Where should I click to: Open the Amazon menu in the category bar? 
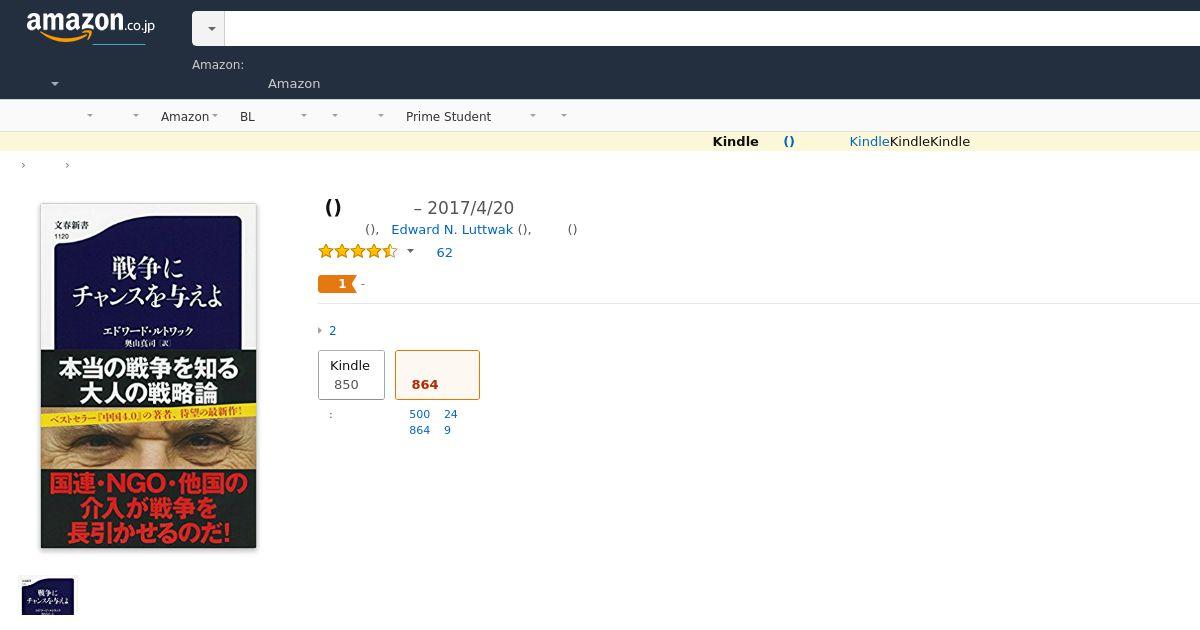pos(189,116)
